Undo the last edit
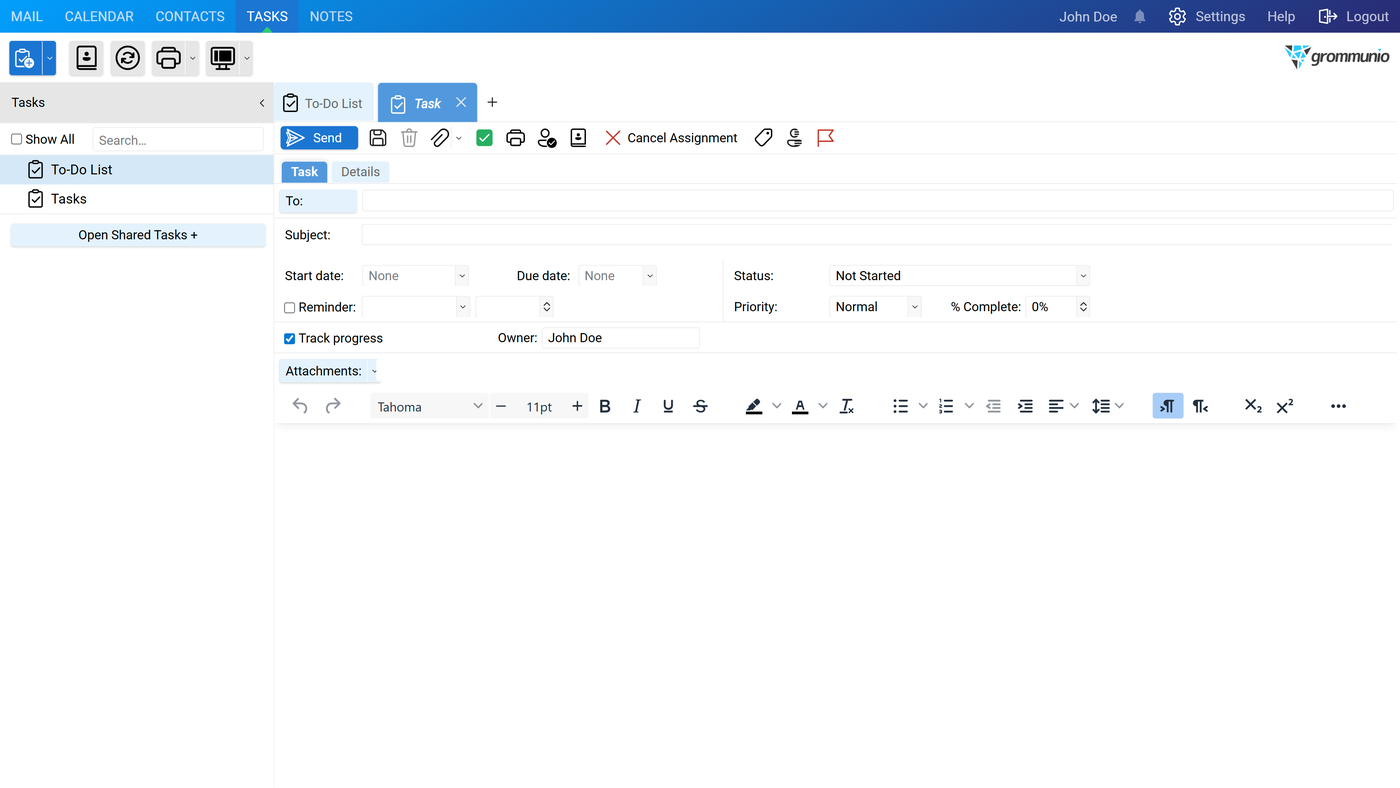 tap(300, 406)
